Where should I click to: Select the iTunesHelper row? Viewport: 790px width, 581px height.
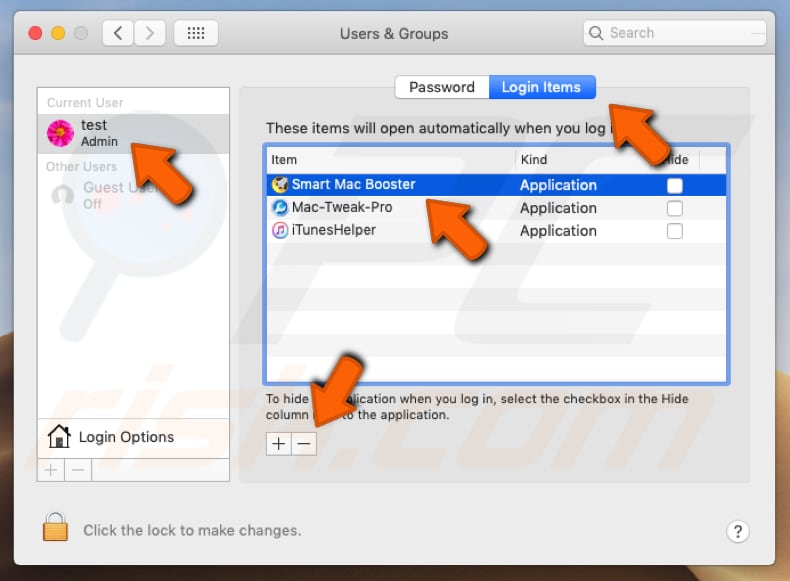(x=496, y=230)
